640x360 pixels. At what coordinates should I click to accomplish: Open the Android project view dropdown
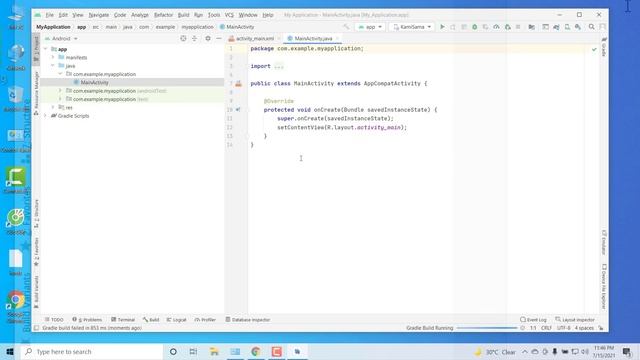pos(61,38)
